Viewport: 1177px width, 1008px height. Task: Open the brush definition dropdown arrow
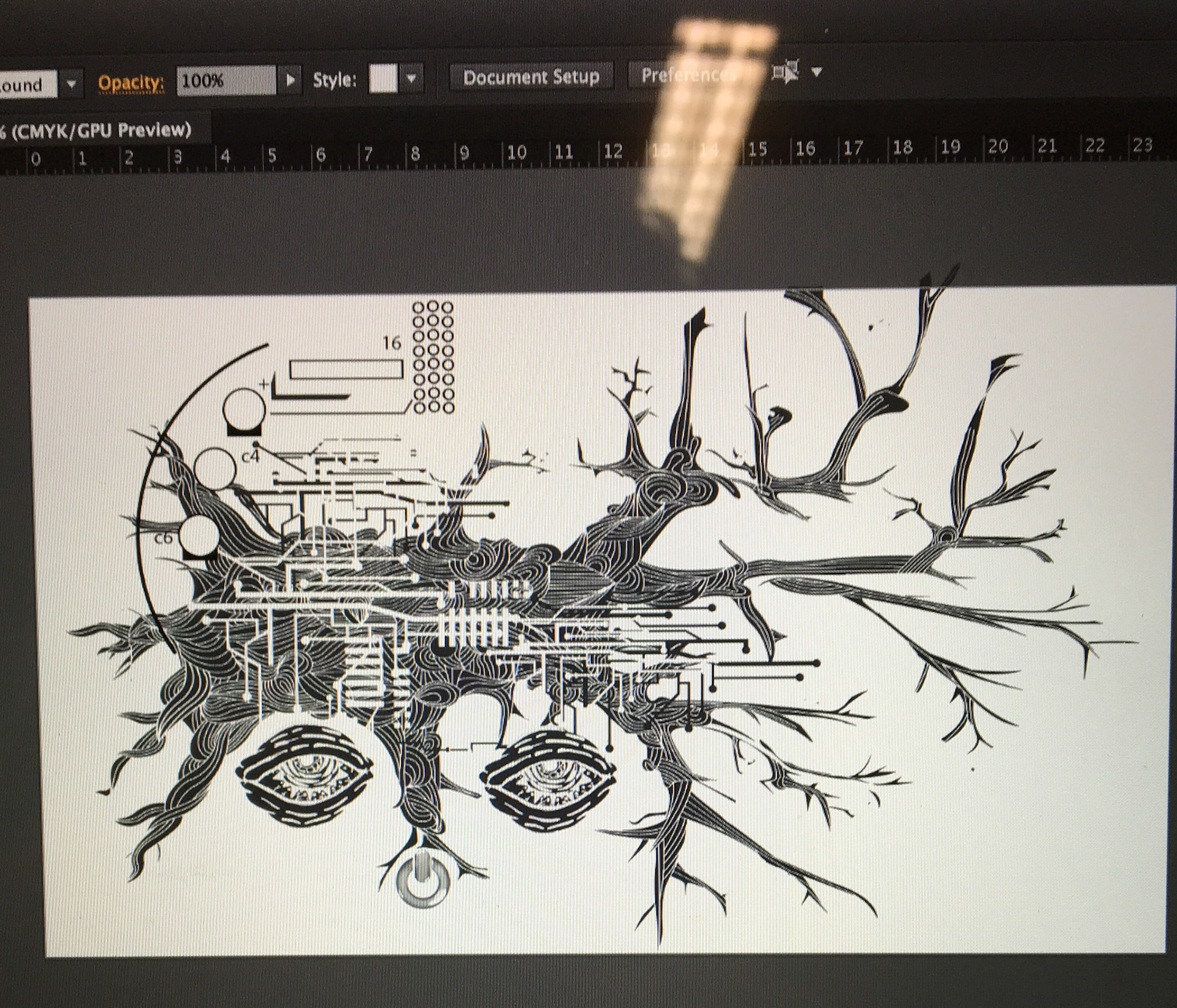pos(71,84)
